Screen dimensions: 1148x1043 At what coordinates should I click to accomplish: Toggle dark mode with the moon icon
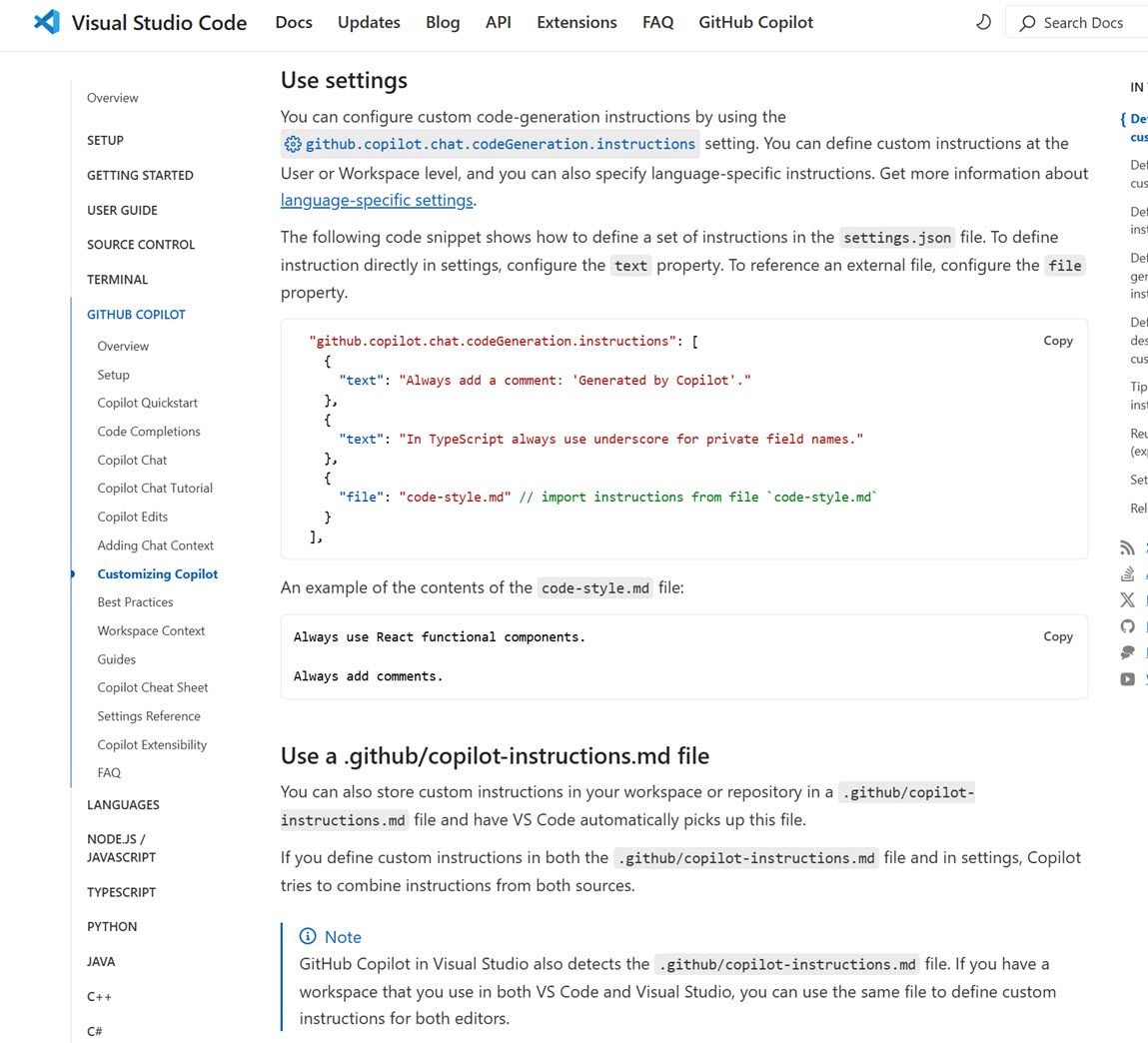click(x=983, y=21)
